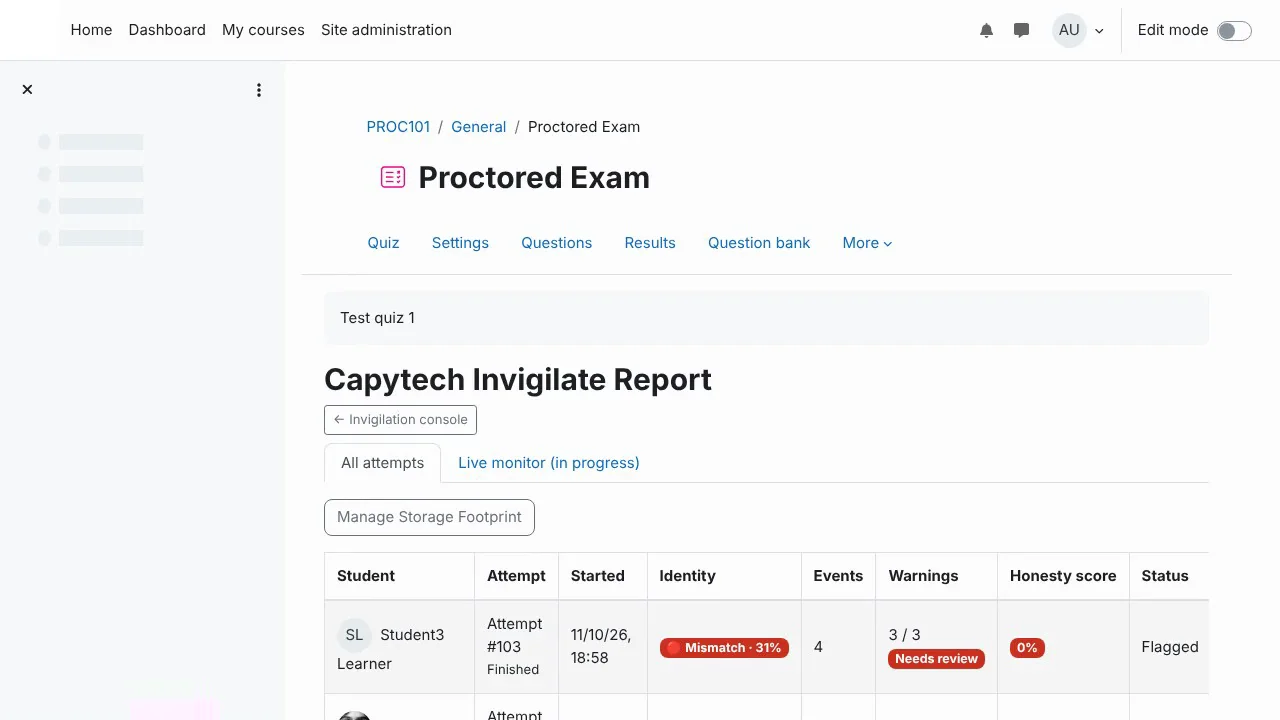The width and height of the screenshot is (1280, 720).
Task: Click the Test quiz 1 description
Action: coord(377,318)
